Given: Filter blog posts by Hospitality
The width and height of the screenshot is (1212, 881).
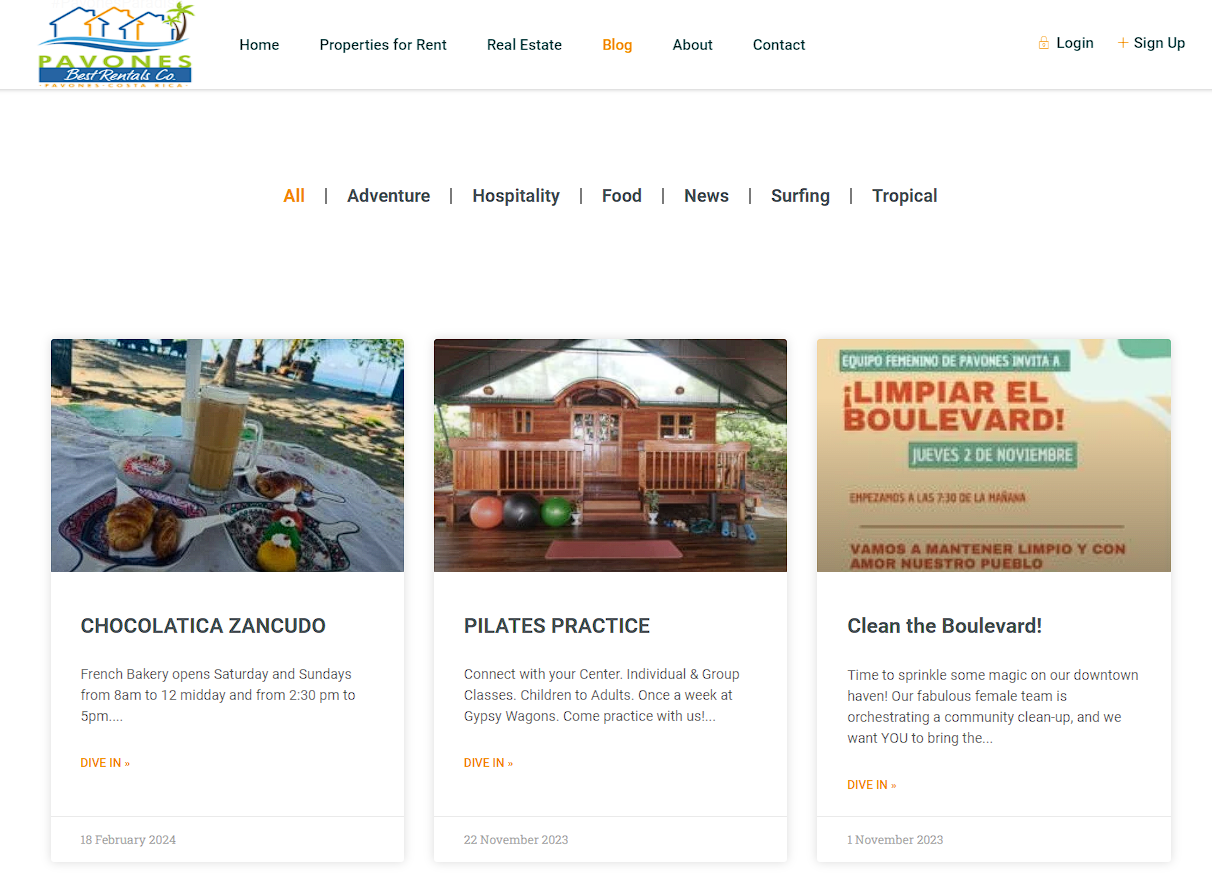Looking at the screenshot, I should [x=516, y=196].
